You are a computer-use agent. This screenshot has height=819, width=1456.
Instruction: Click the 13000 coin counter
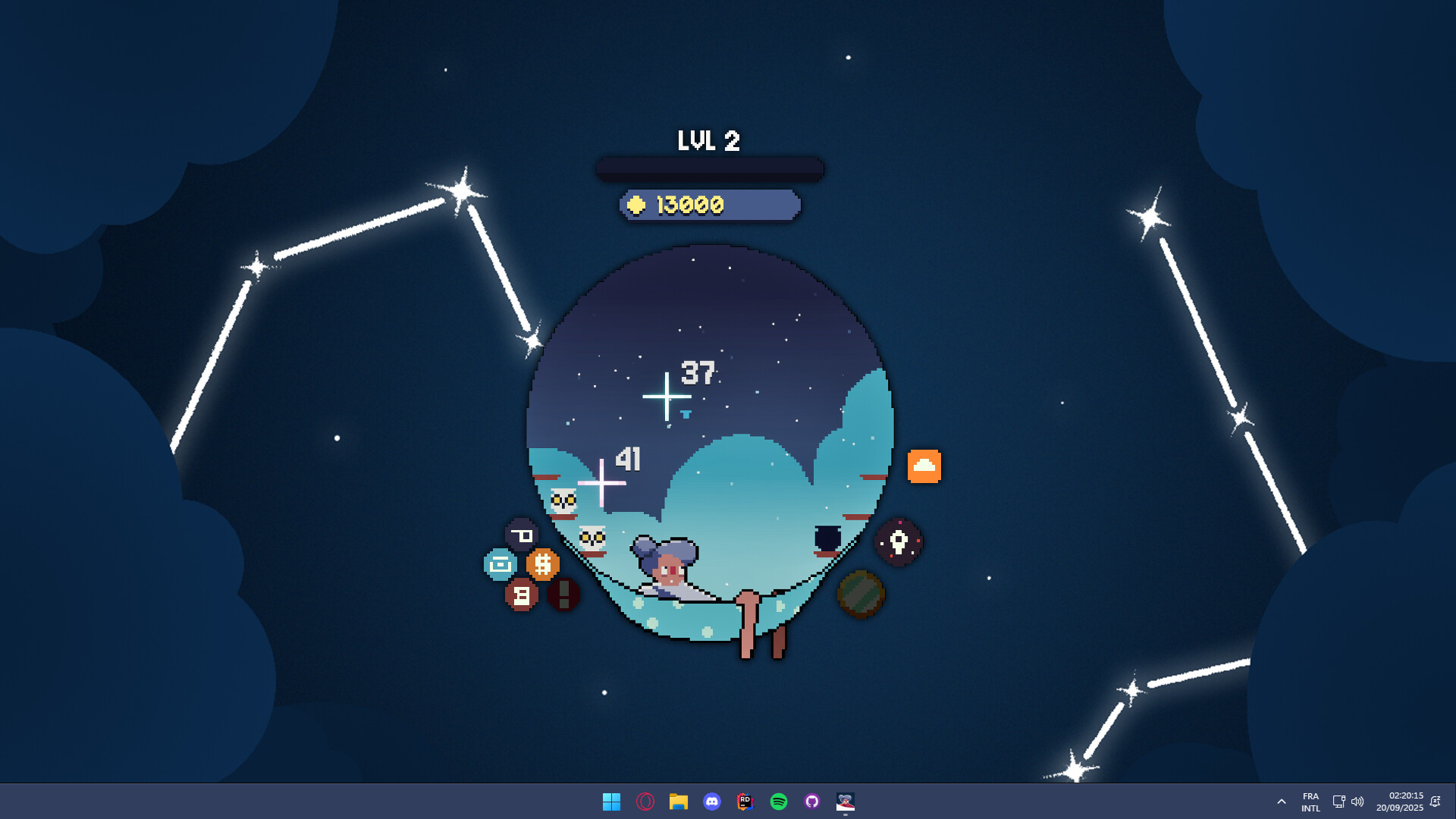710,205
